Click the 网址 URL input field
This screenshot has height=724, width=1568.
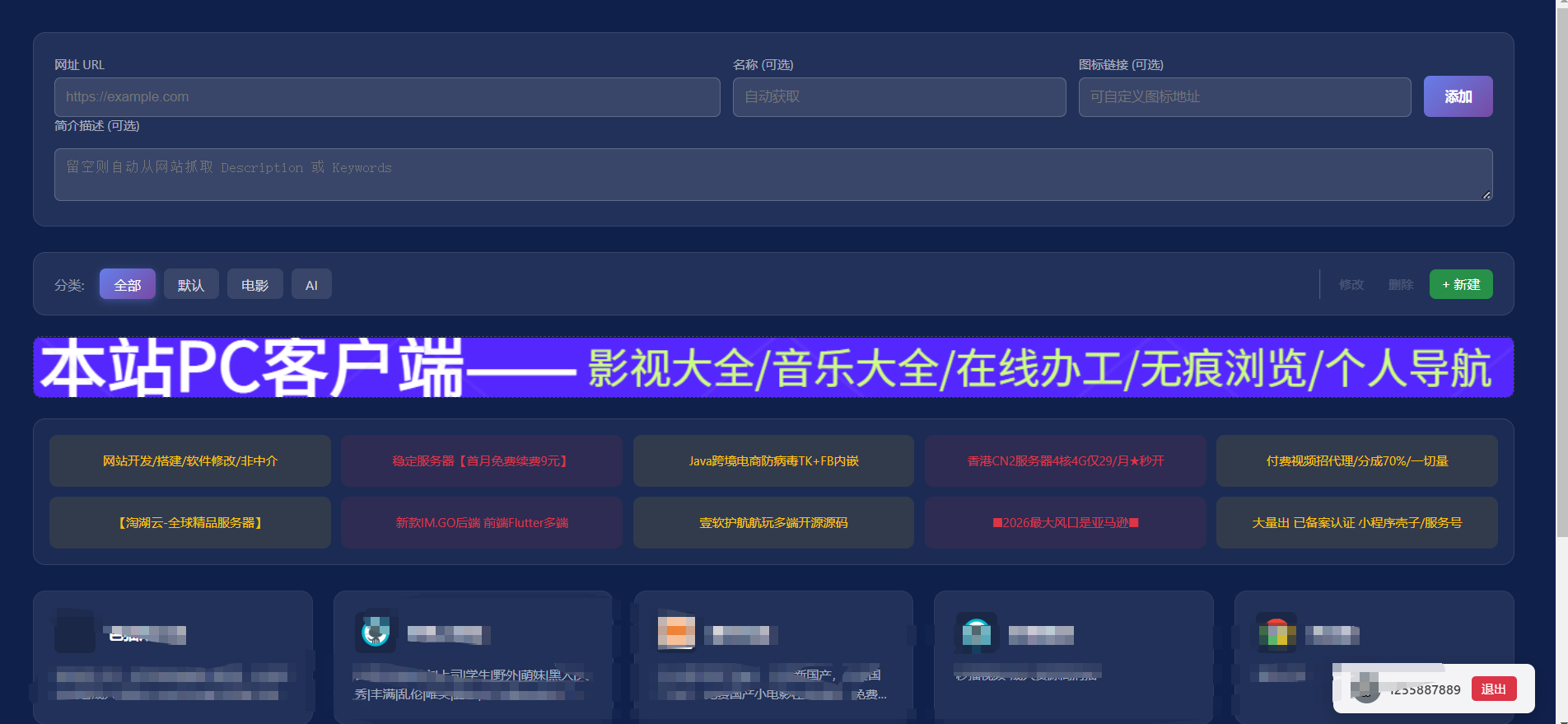click(387, 97)
